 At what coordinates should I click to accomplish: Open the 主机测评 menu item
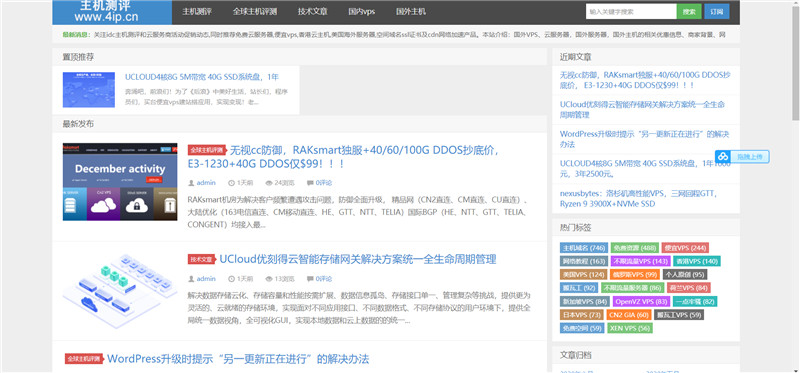coord(197,12)
